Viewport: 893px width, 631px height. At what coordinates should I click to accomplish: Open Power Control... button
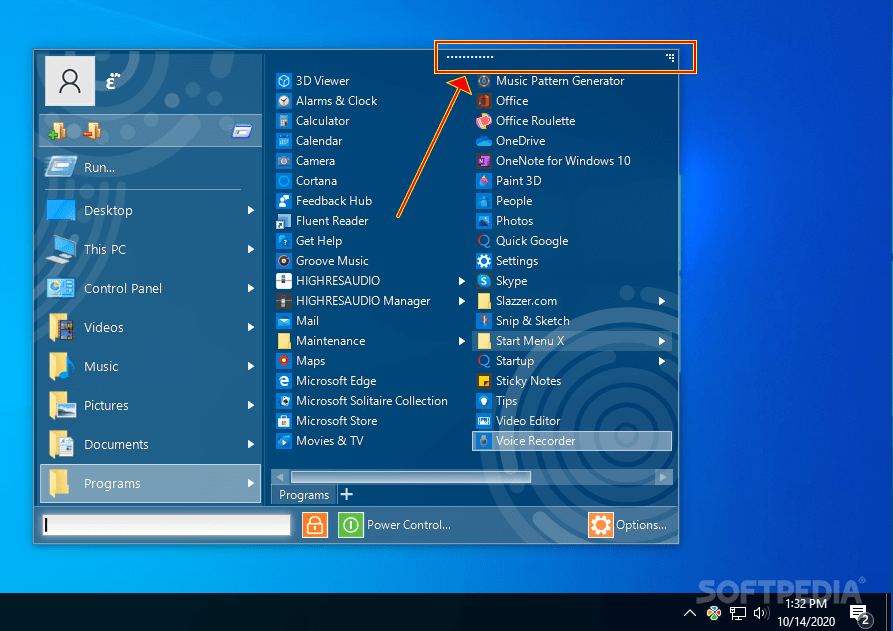(395, 525)
